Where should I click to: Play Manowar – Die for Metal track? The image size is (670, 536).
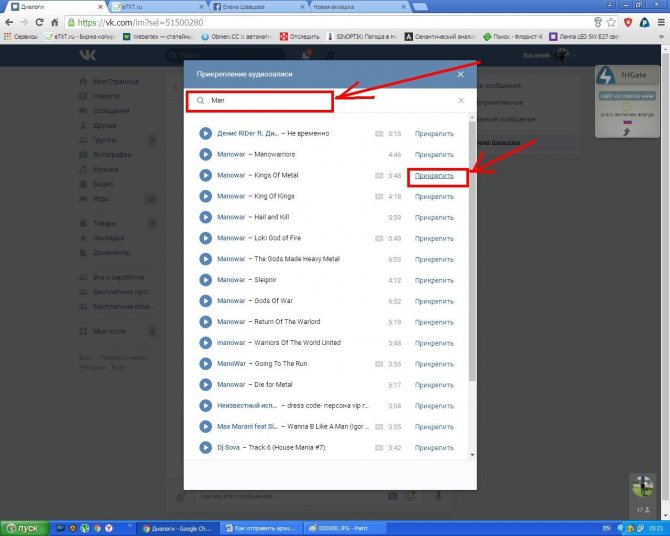(206, 385)
